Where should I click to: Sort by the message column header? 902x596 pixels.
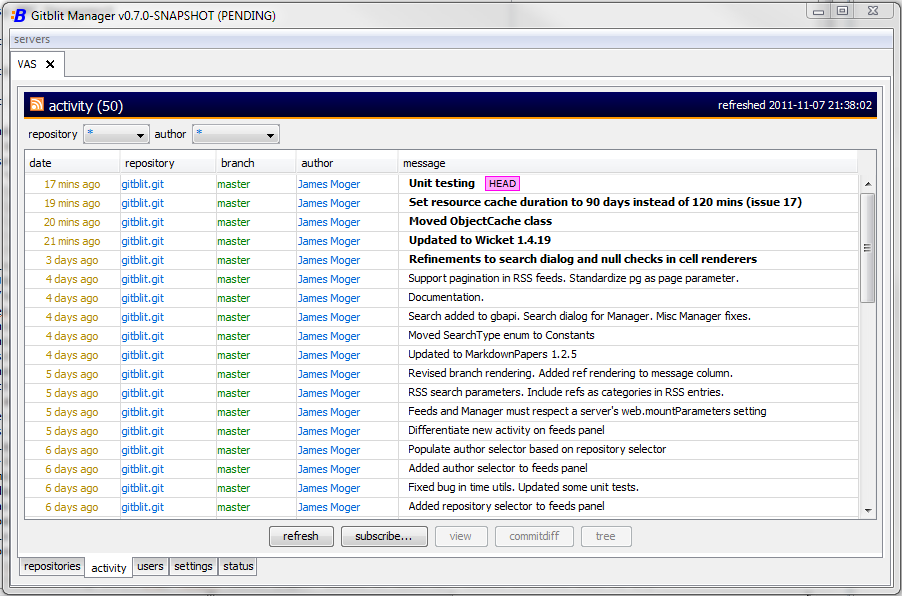coord(628,163)
